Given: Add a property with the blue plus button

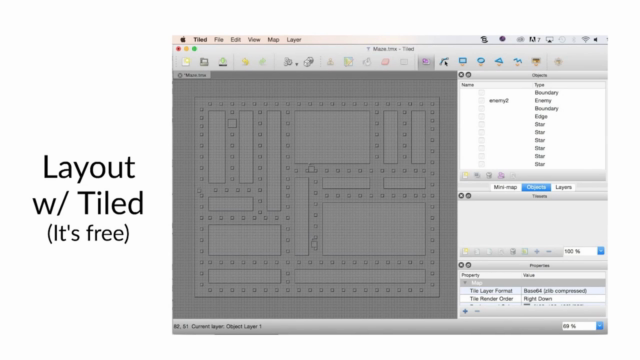Looking at the screenshot, I should point(465,311).
